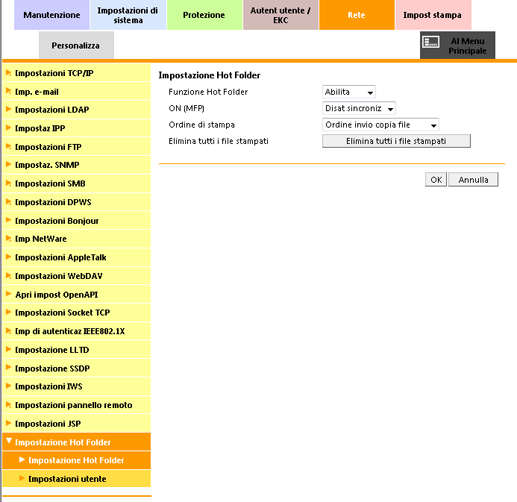This screenshot has width=517, height=502.
Task: Click arrow icon beside Impostazioni IWS
Action: [9, 386]
